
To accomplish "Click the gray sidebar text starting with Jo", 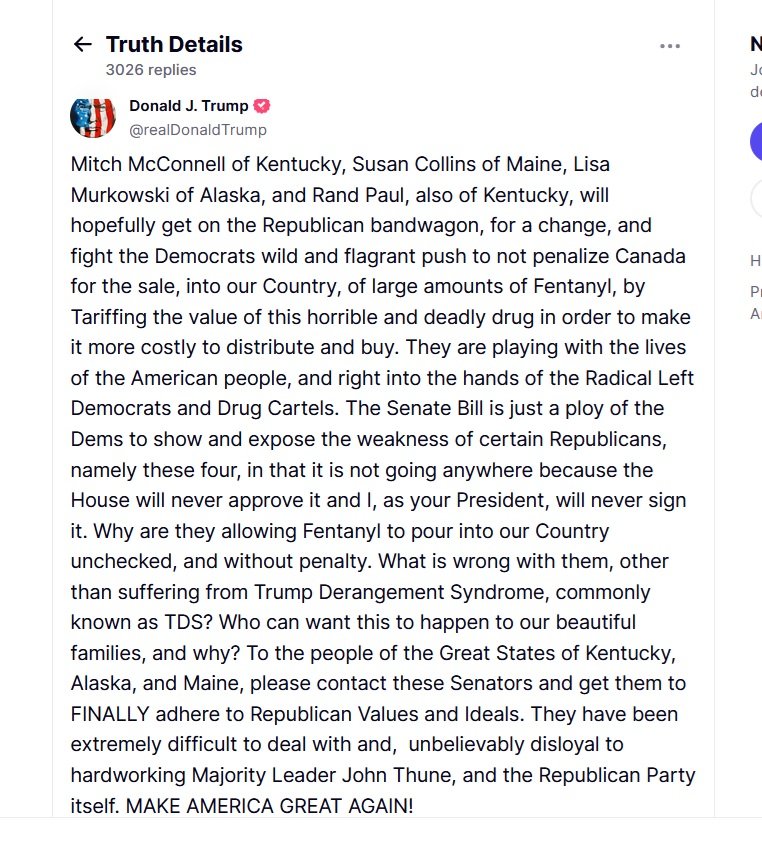I will coord(755,70).
